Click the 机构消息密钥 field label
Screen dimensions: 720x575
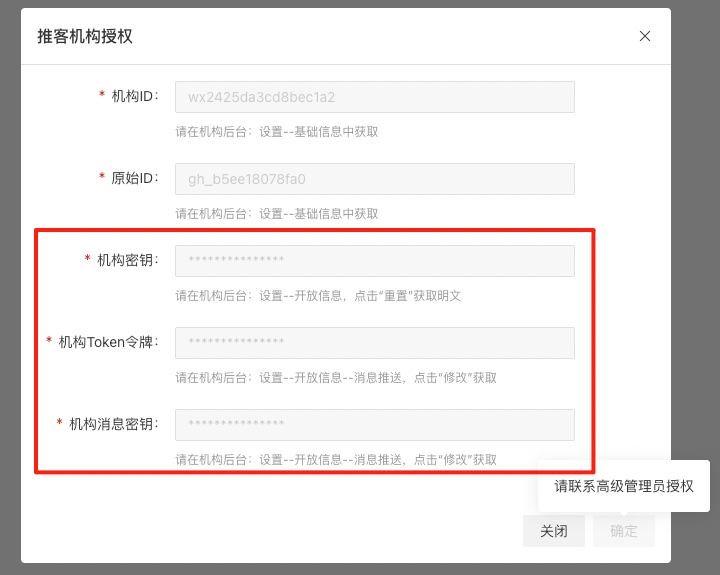coord(113,424)
